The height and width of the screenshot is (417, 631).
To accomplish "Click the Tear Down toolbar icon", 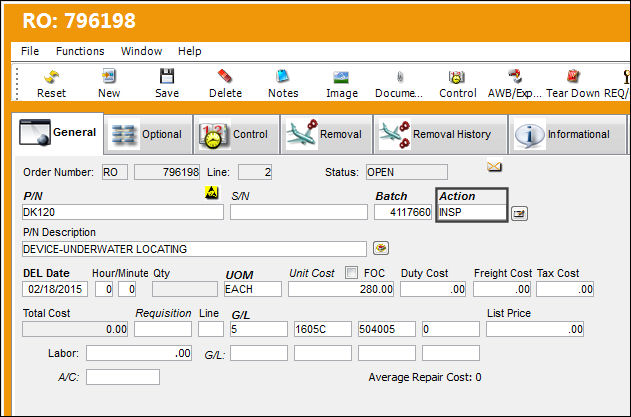I will [573, 76].
